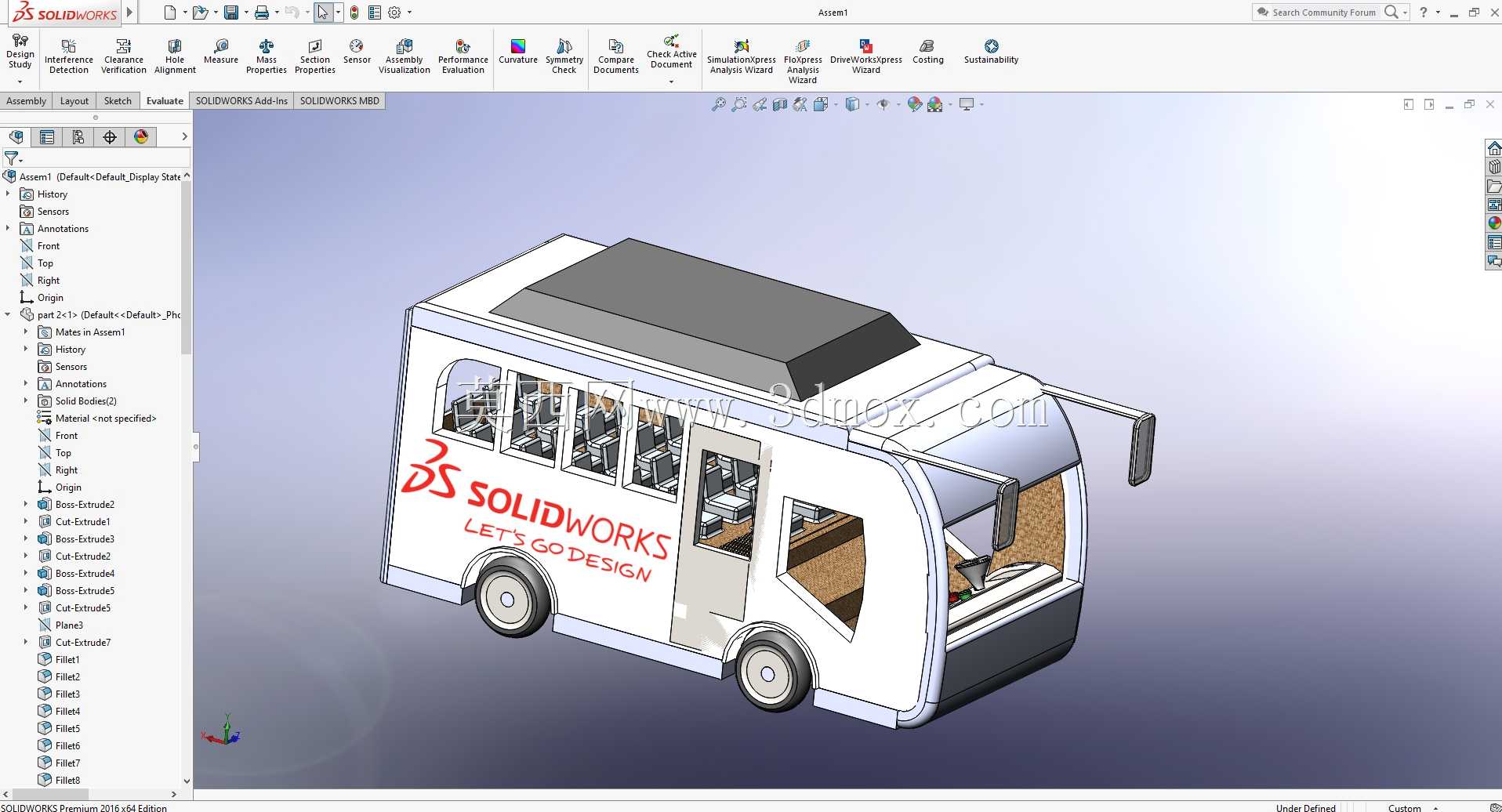Expand the Mates in Assem1 node
Screen dimensions: 1502x812
(26, 332)
